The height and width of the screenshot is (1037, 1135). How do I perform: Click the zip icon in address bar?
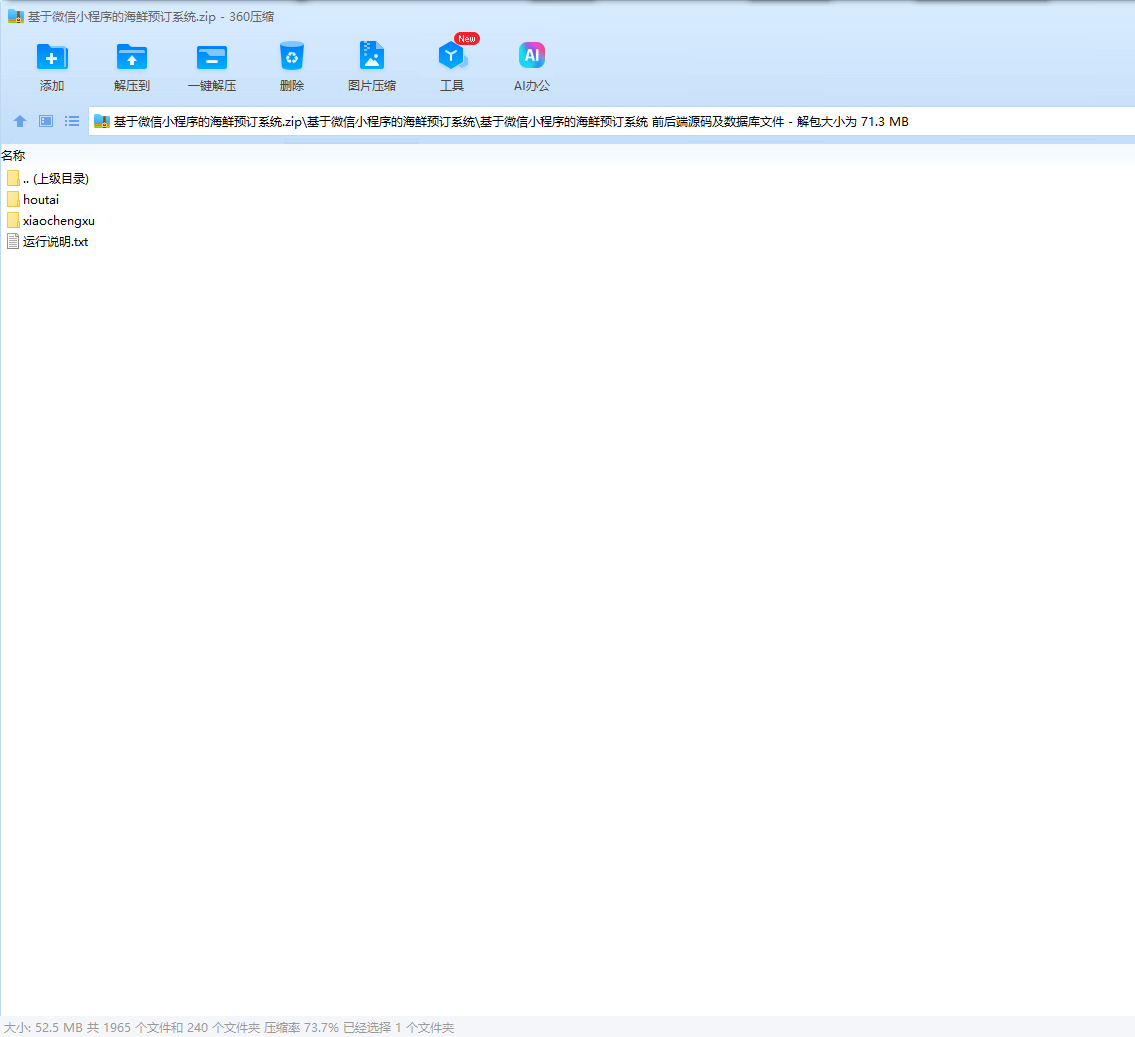tap(102, 122)
